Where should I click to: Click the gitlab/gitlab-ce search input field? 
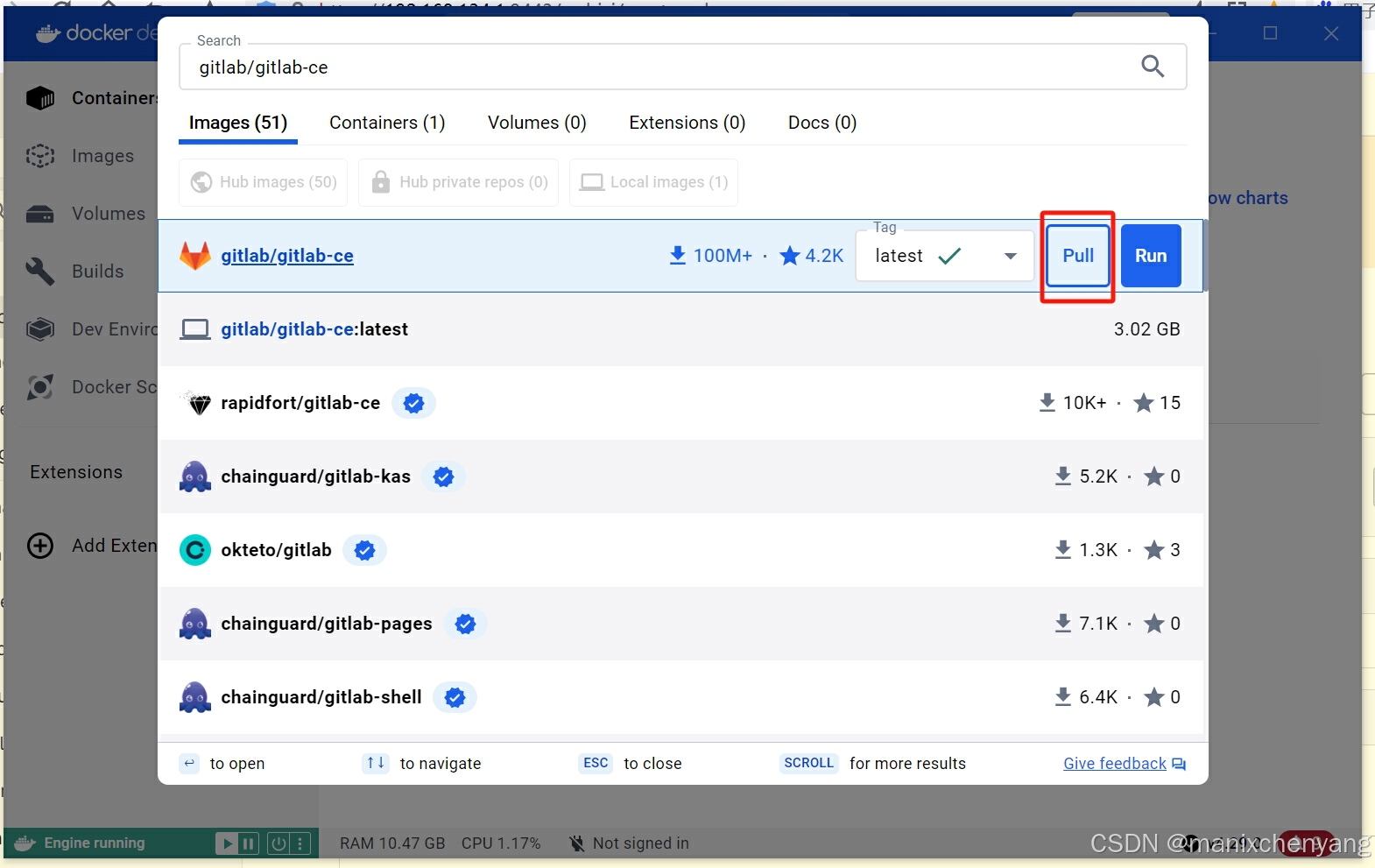[x=682, y=67]
